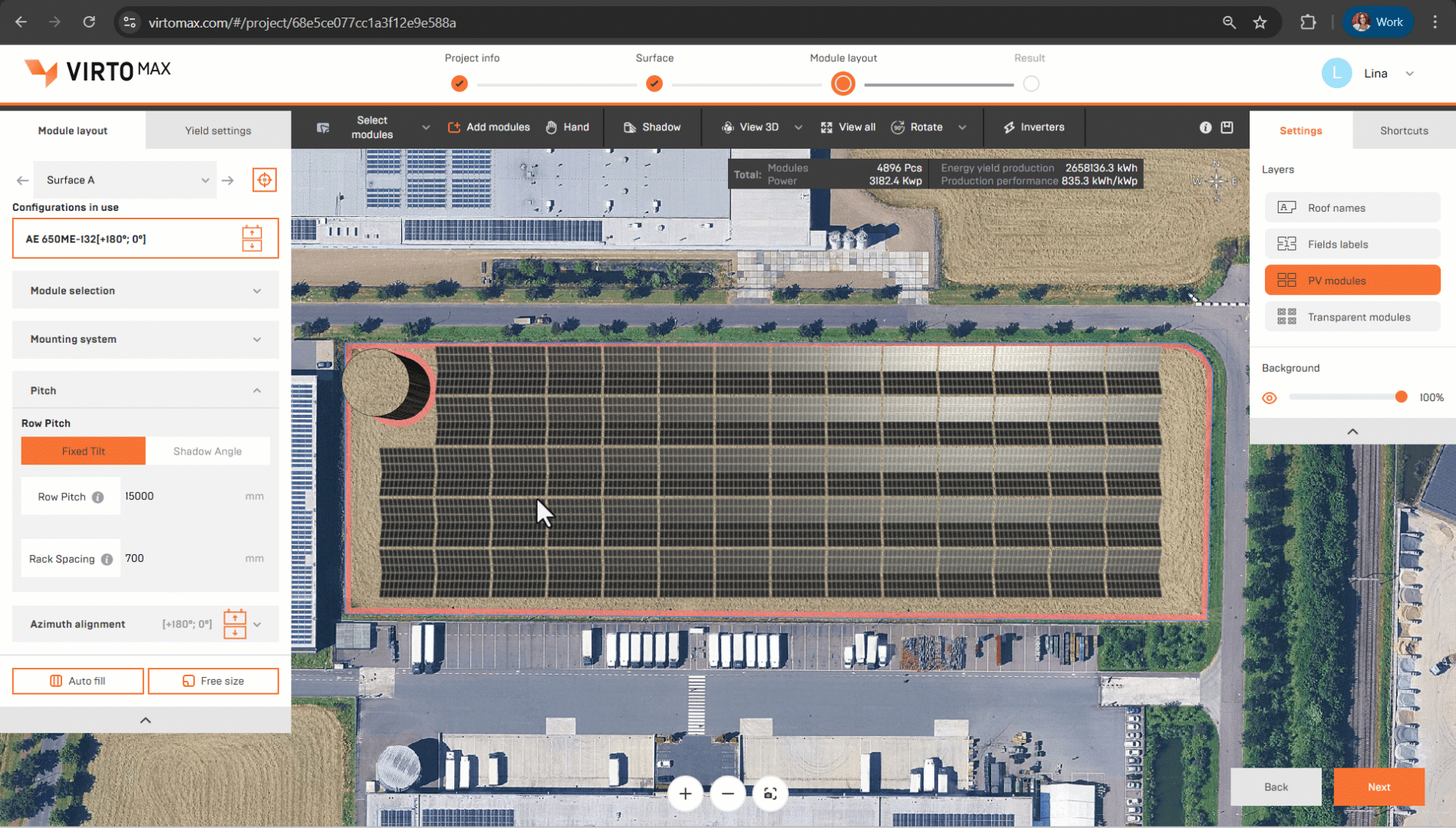This screenshot has height=828, width=1456.
Task: Switch to the Yield settings tab
Action: 218,130
